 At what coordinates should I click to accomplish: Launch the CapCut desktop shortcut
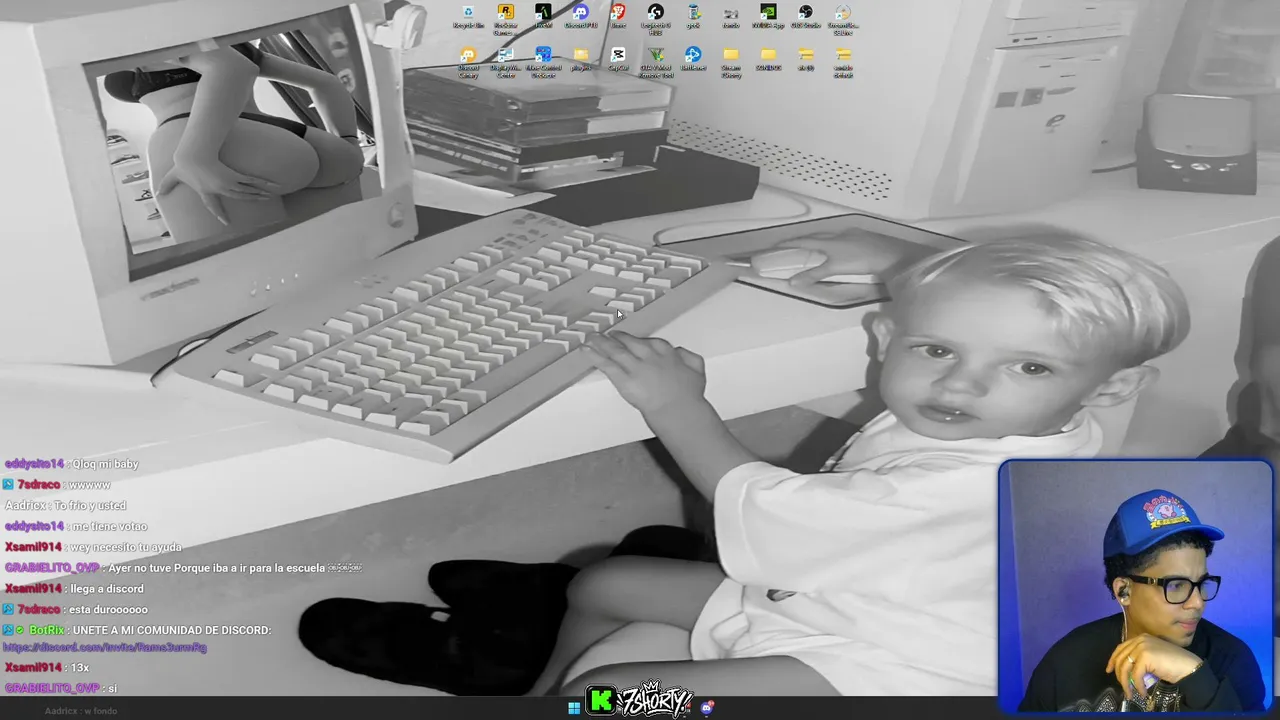(x=618, y=59)
